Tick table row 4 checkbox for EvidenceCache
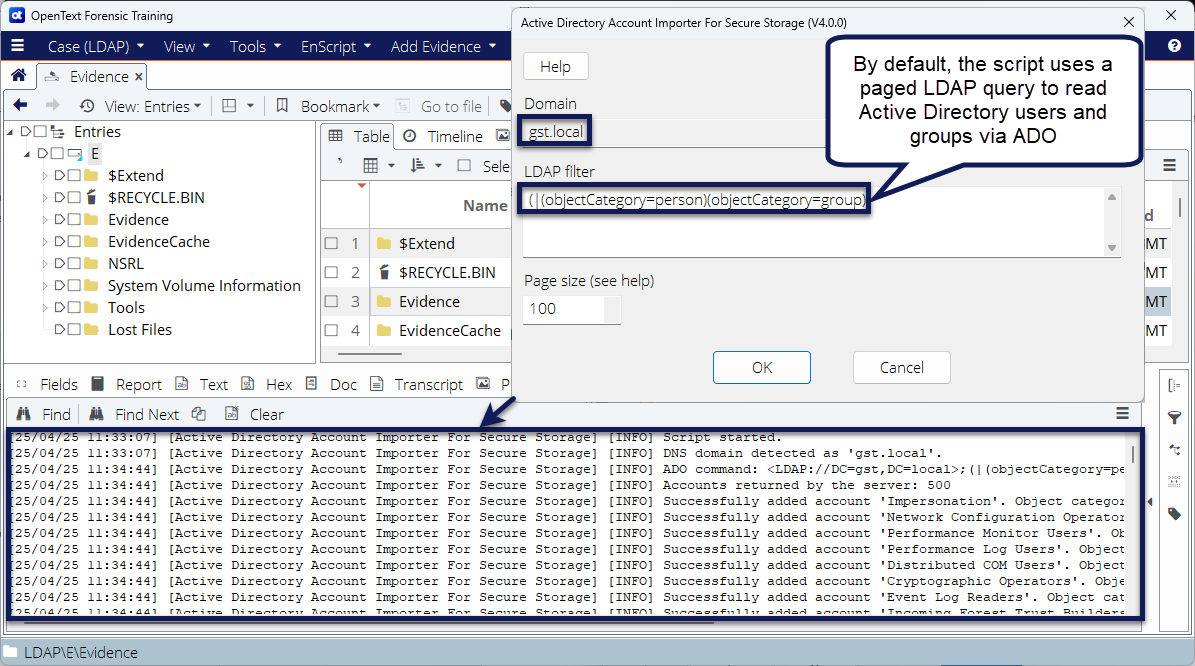1195x666 pixels. click(332, 330)
